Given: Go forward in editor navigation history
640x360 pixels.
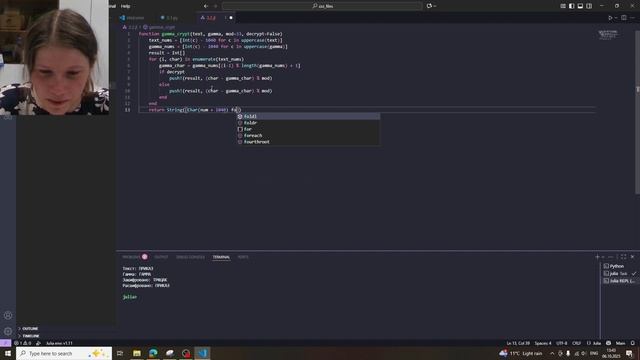Looking at the screenshot, I should 216,6.
